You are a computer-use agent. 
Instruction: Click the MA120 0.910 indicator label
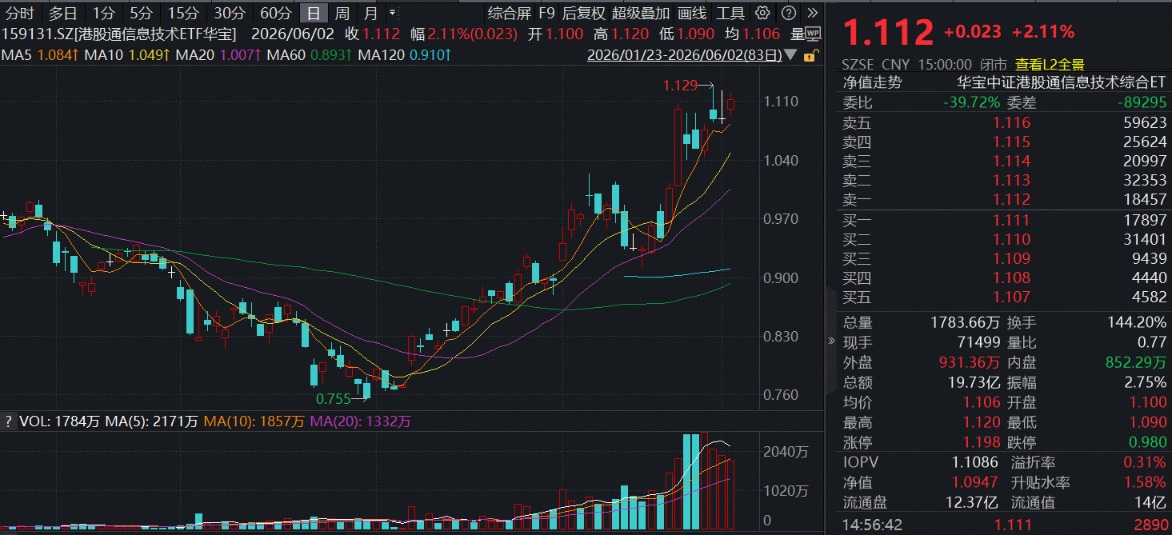404,55
